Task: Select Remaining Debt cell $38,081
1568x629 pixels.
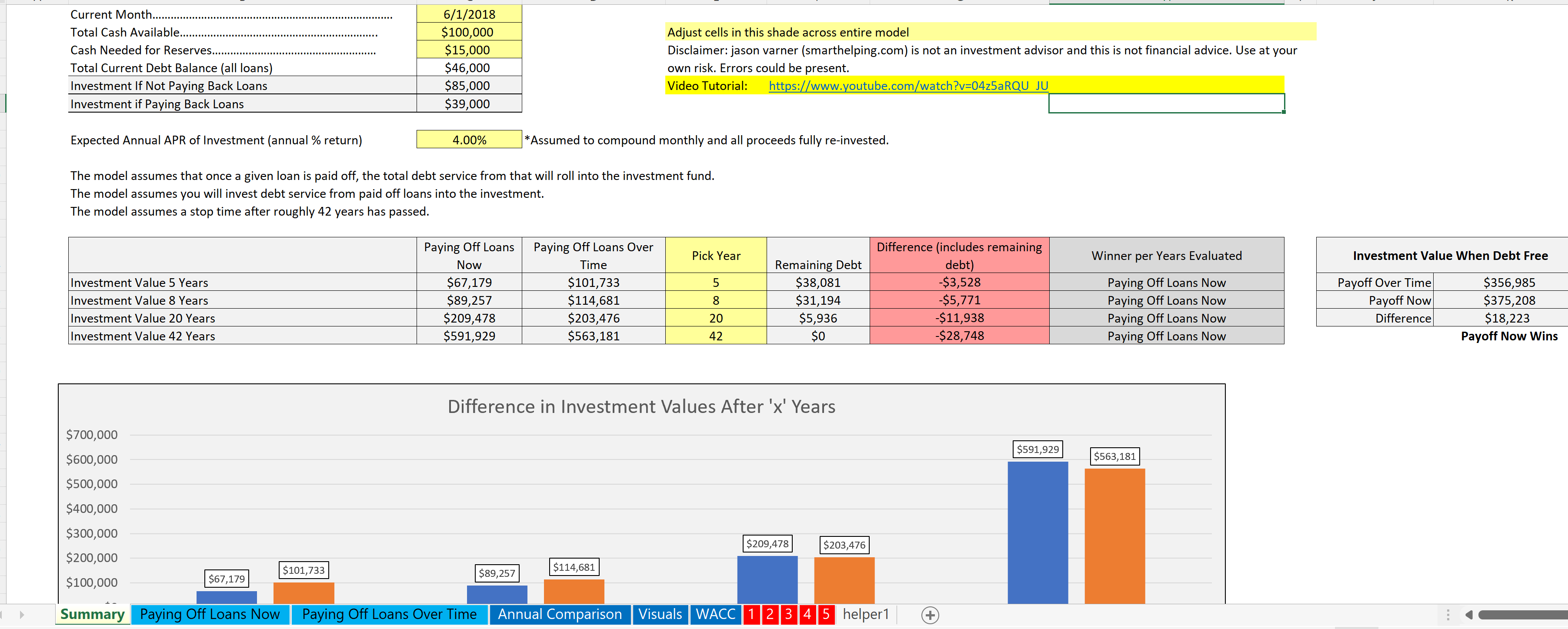Action: pos(818,282)
